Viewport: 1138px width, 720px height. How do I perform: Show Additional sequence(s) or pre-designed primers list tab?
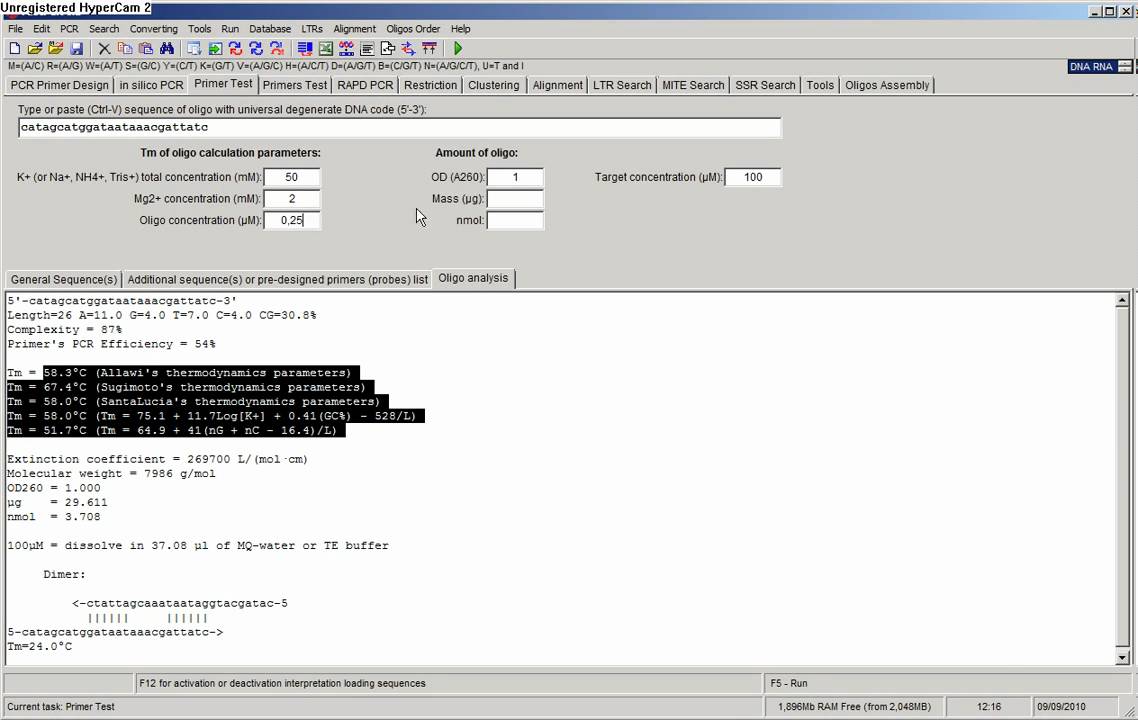[x=277, y=279]
